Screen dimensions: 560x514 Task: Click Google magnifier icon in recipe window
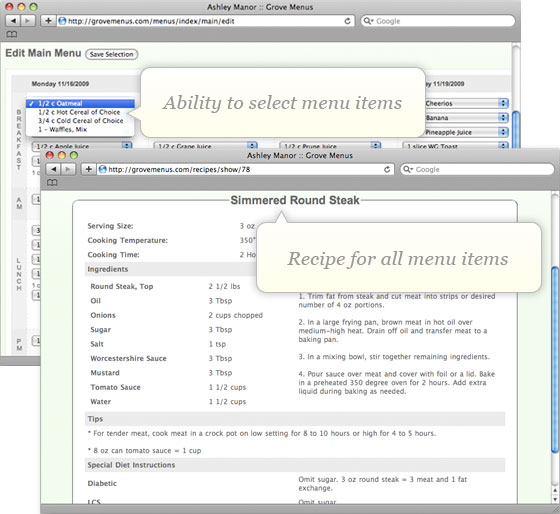pyautogui.click(x=408, y=169)
